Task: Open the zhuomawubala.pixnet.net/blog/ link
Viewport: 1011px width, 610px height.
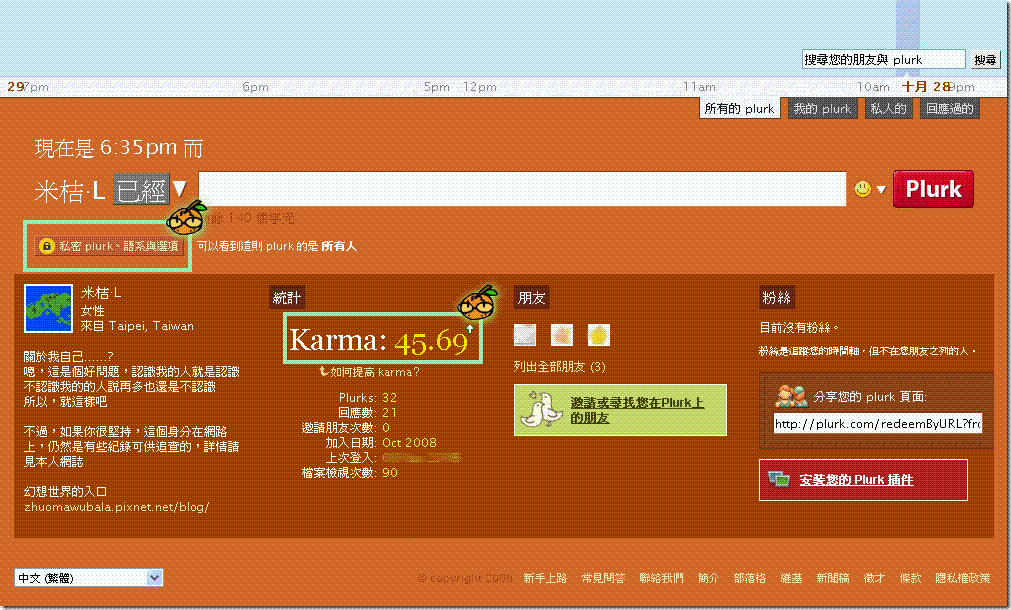Action: pyautogui.click(x=116, y=507)
